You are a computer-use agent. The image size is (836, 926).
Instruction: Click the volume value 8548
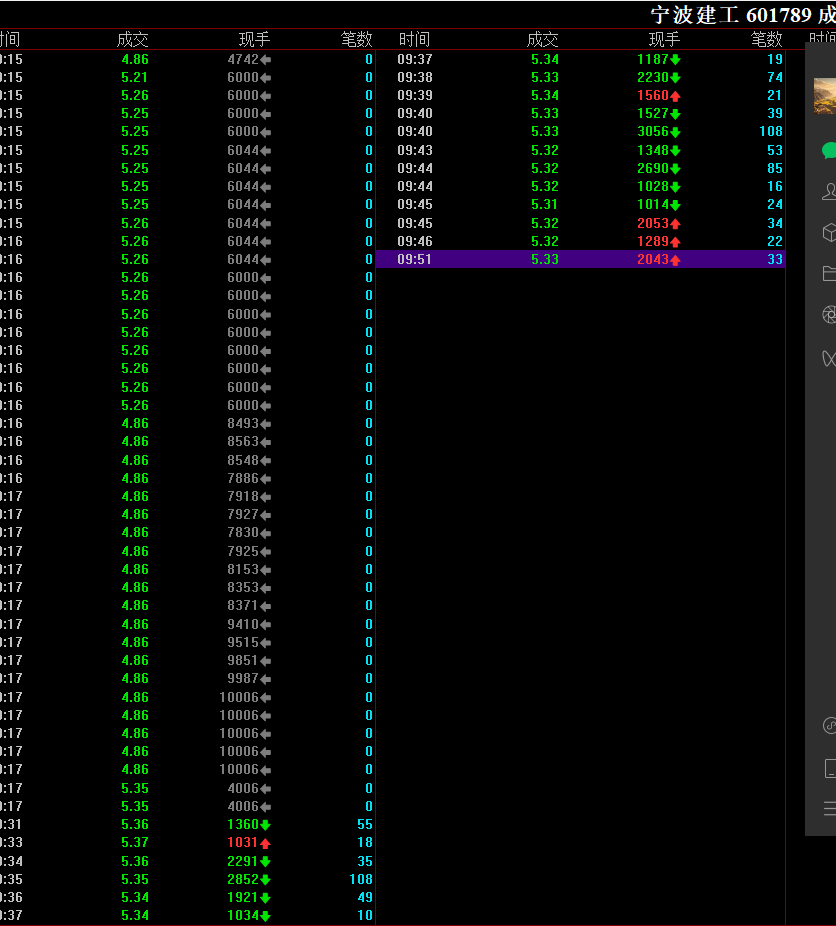(x=243, y=460)
